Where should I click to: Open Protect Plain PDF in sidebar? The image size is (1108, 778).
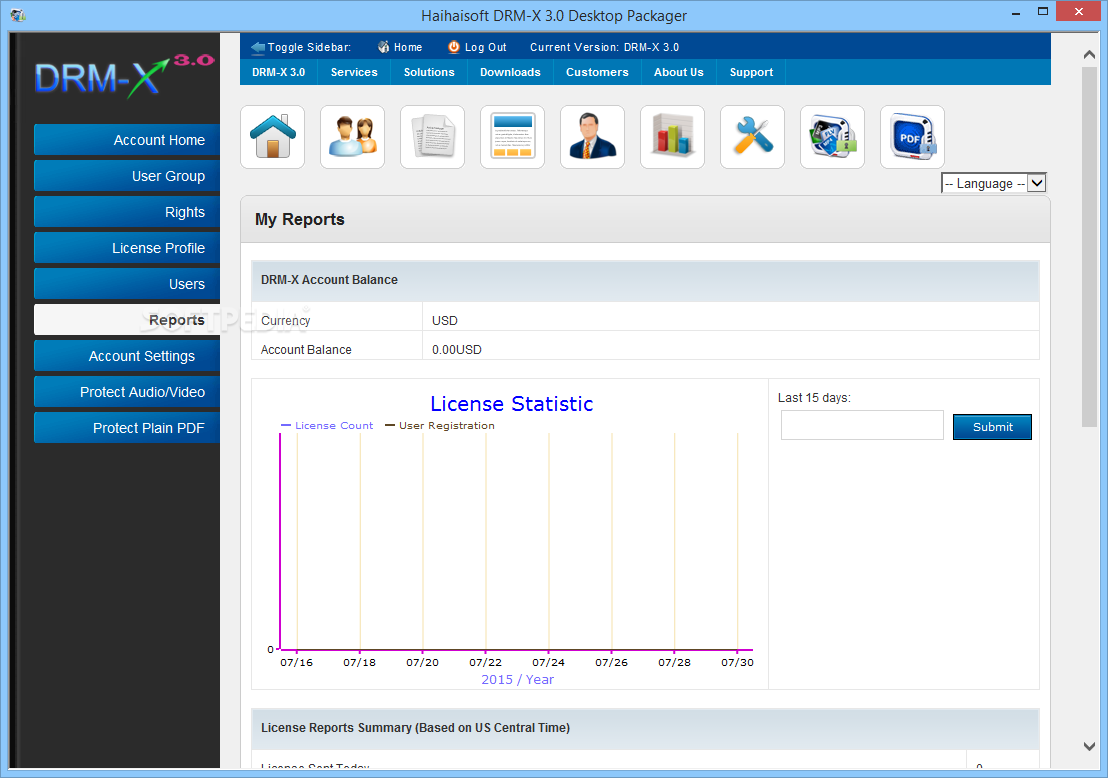[x=127, y=428]
